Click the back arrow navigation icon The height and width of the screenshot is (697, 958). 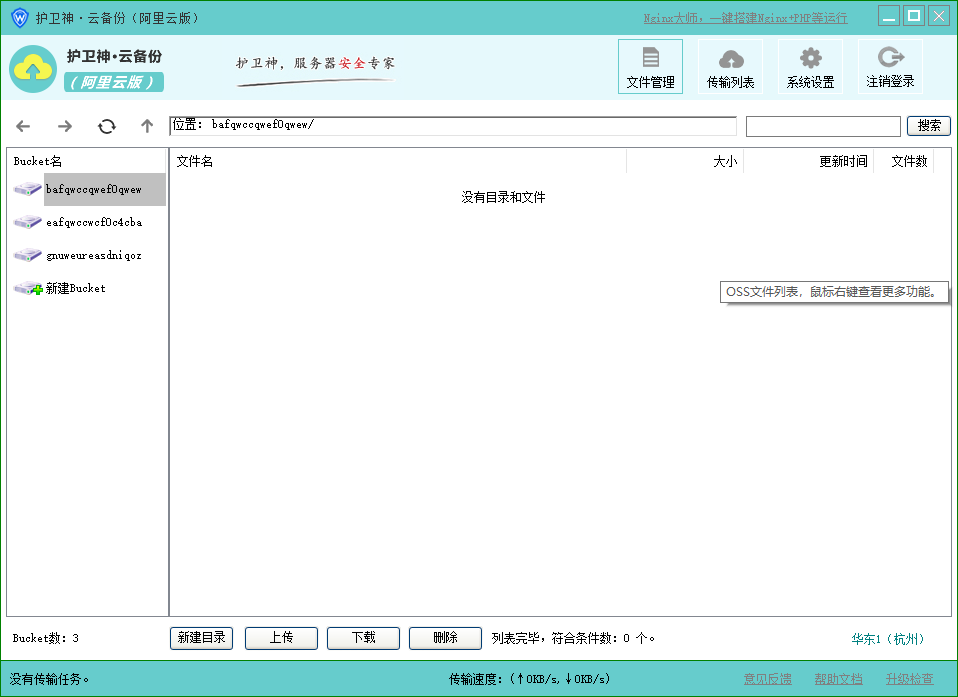(23, 126)
